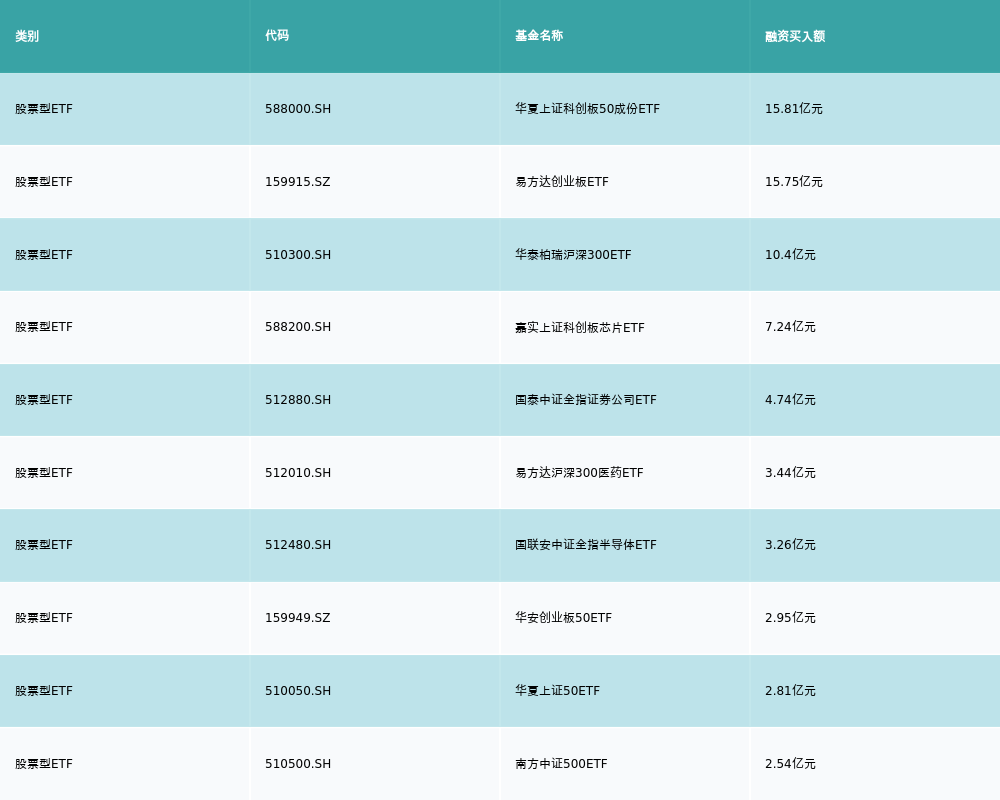The width and height of the screenshot is (1000, 800).
Task: Click 股票型ETF in the 159915.SZ row
Action: (44, 182)
